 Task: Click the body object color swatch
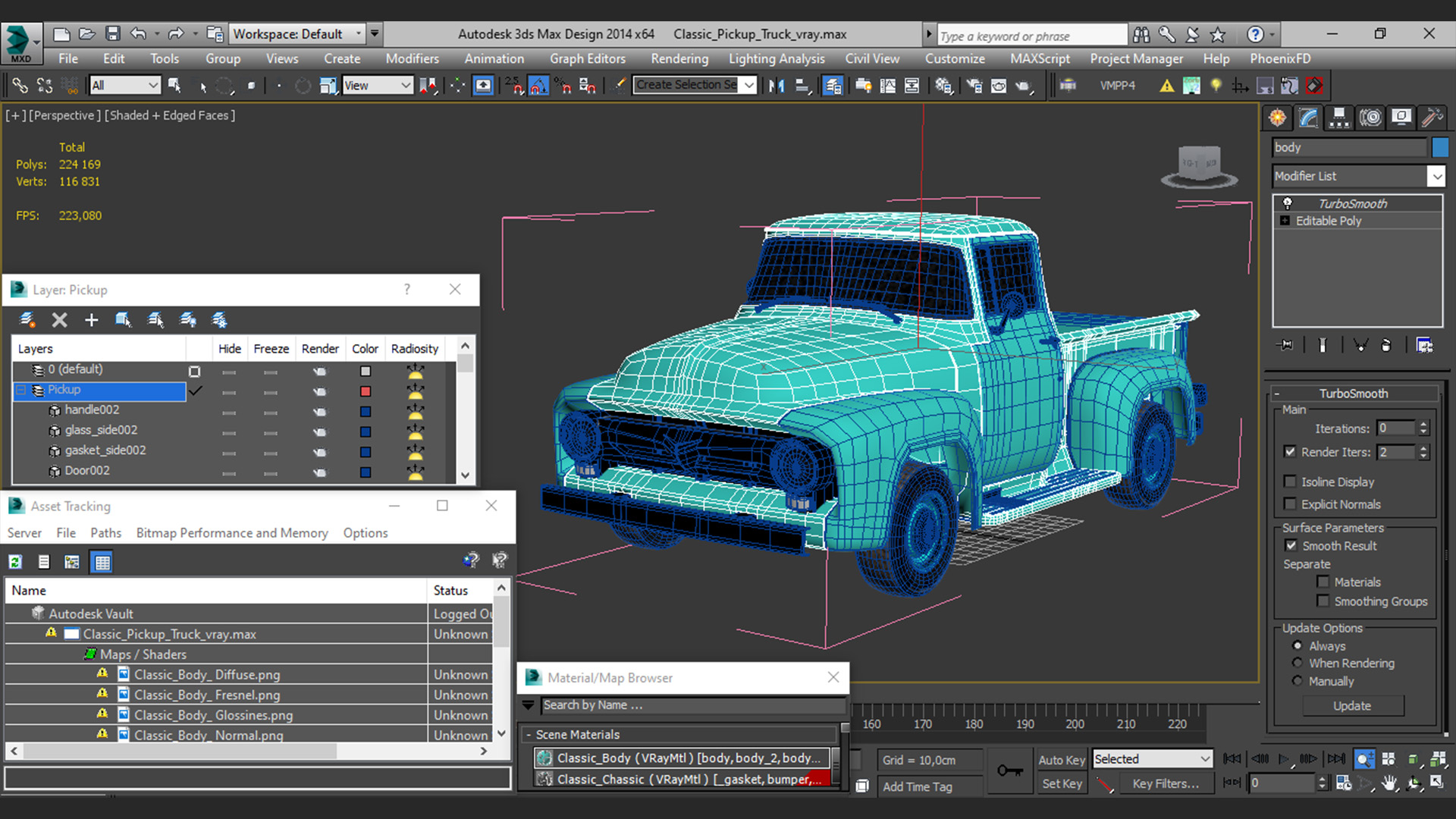[x=1440, y=147]
